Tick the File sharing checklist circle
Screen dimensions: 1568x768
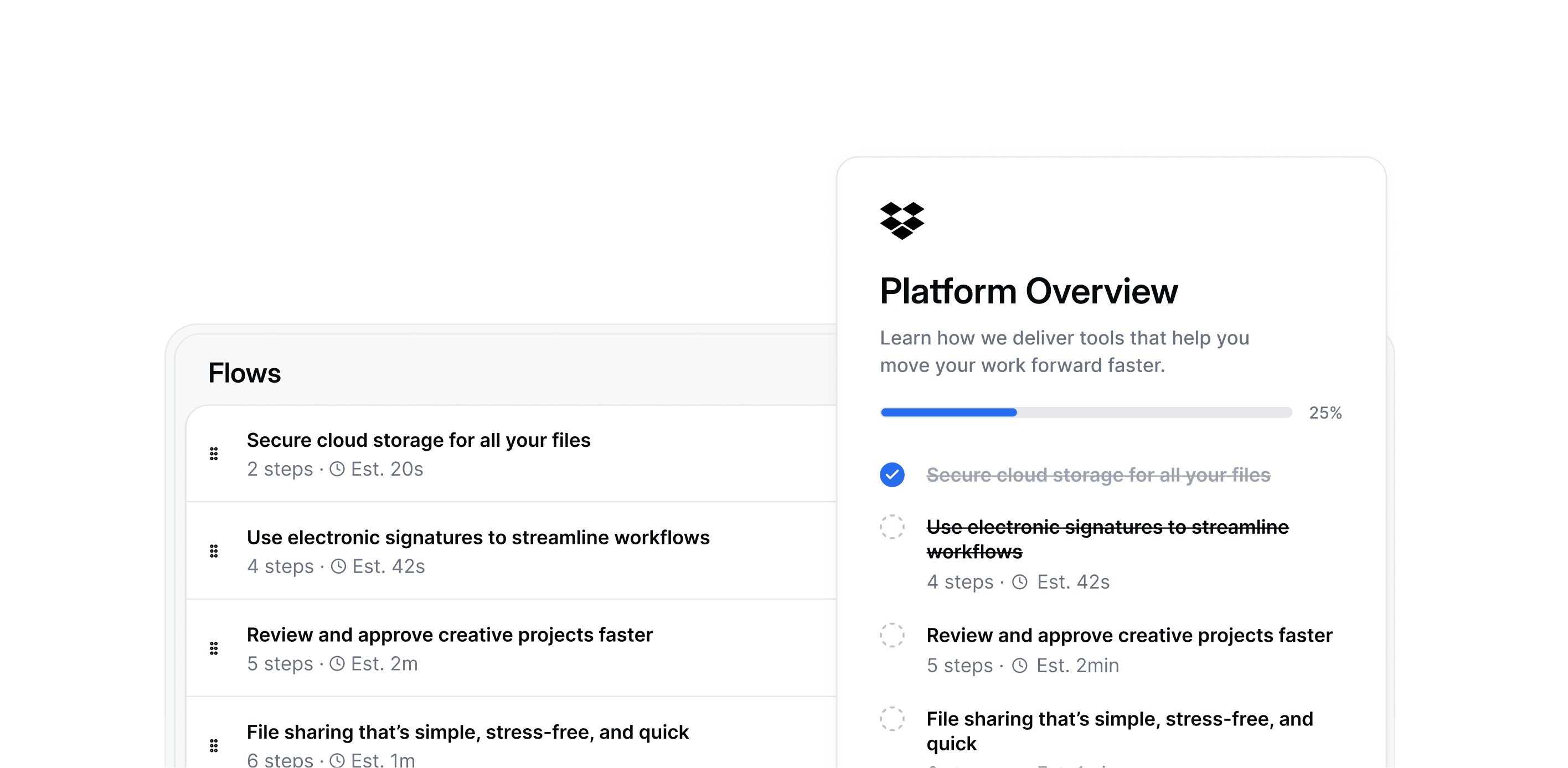tap(892, 719)
